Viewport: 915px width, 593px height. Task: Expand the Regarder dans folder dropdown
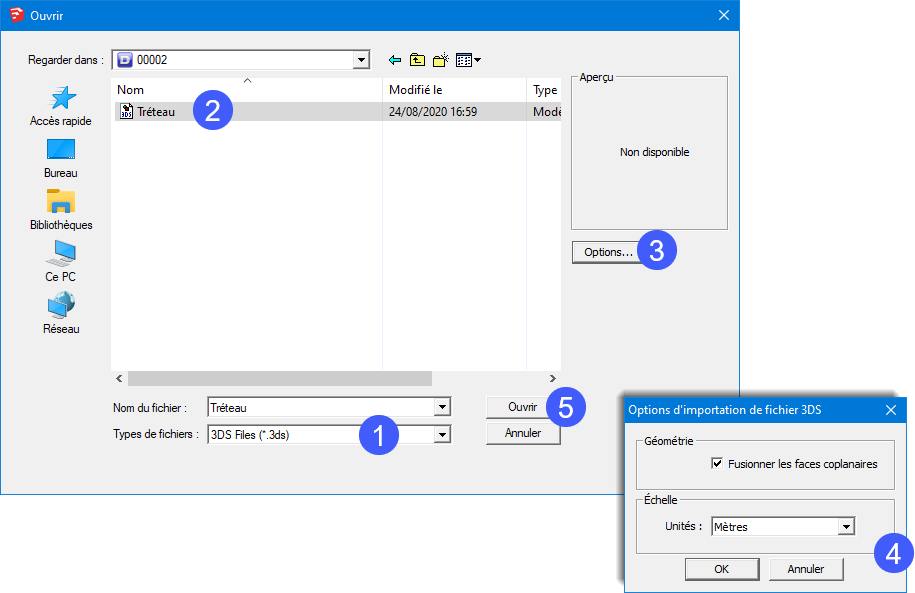[361, 60]
